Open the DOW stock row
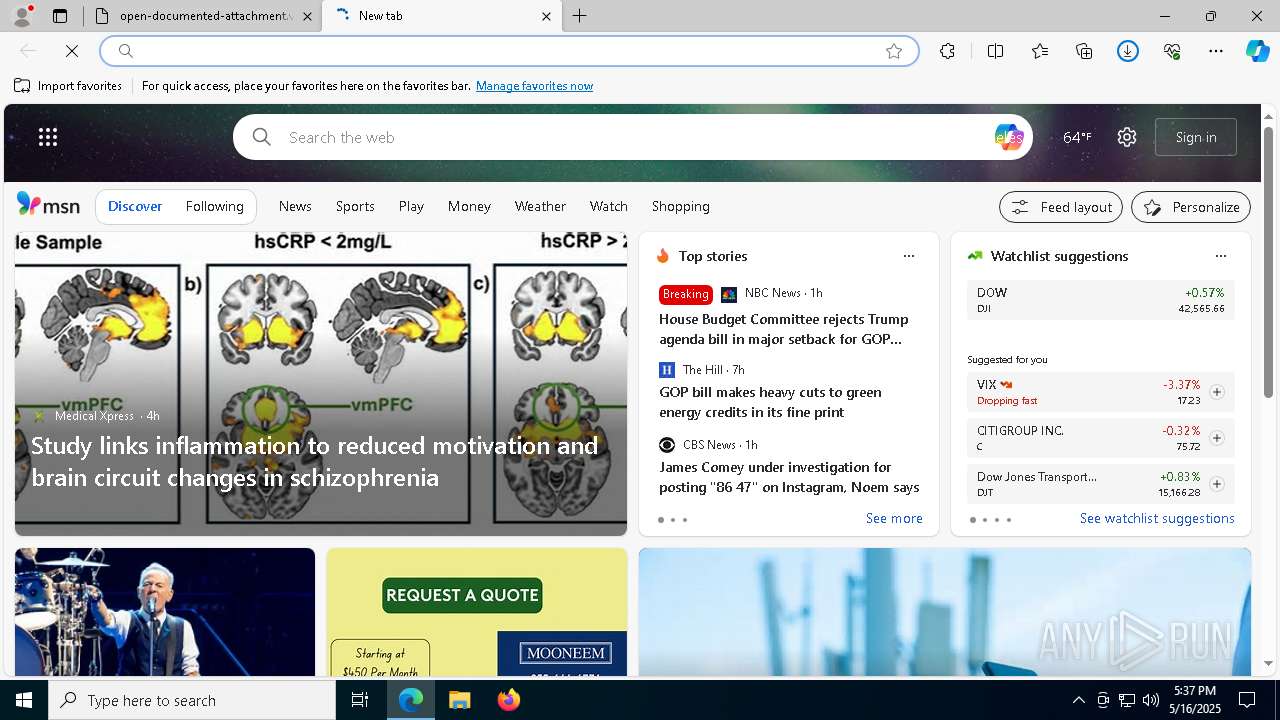Viewport: 1280px width, 720px height. click(1101, 300)
